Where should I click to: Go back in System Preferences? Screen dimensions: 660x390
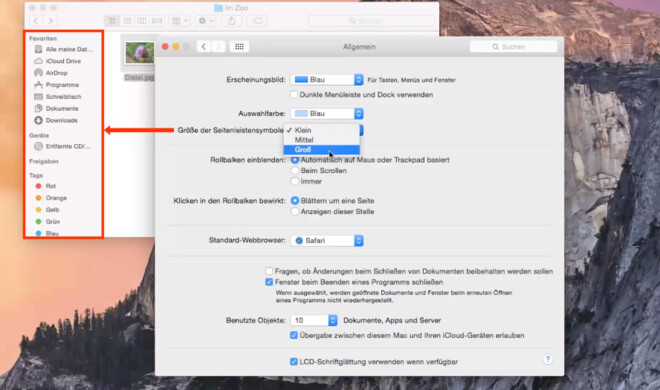(x=204, y=47)
